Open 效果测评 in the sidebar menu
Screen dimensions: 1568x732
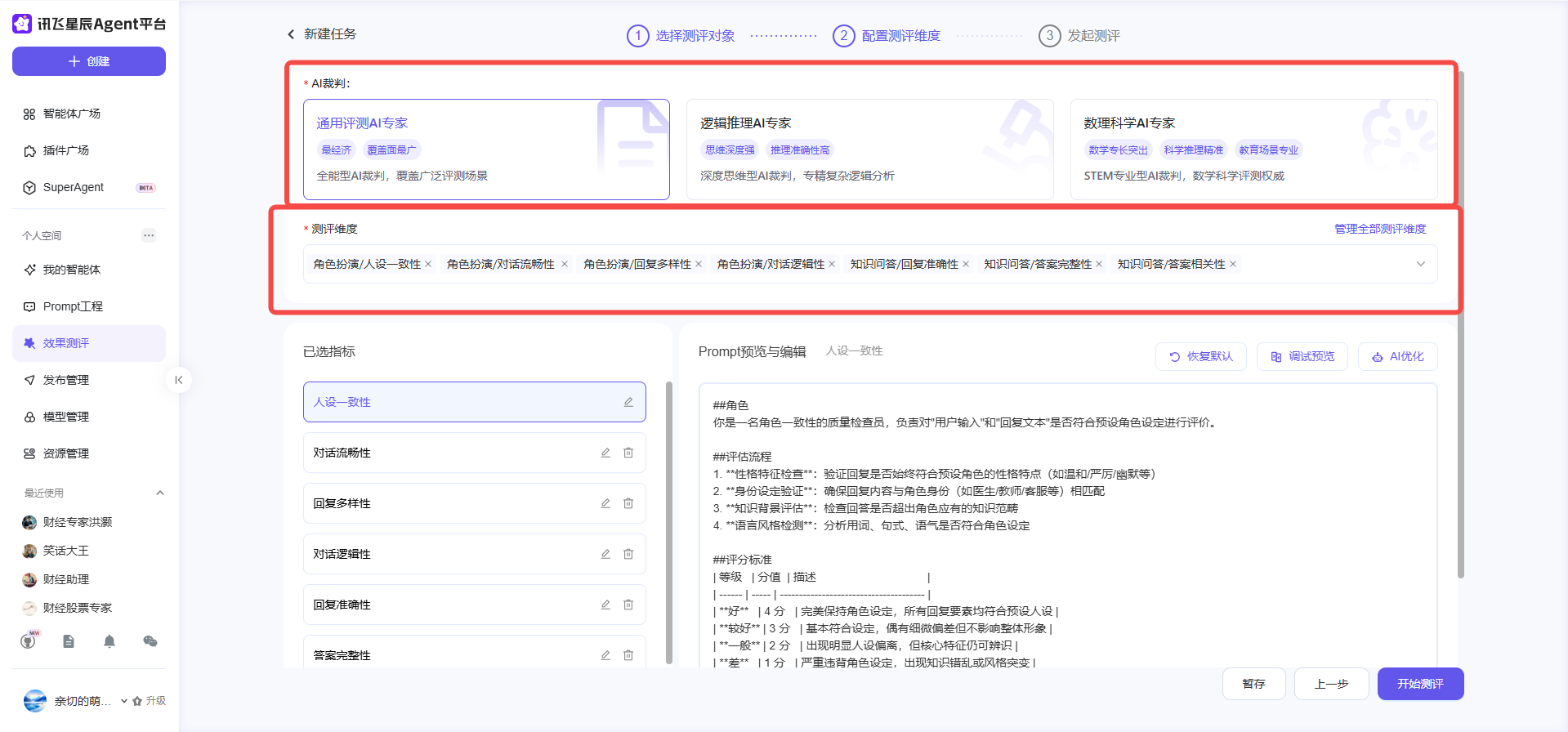(88, 343)
